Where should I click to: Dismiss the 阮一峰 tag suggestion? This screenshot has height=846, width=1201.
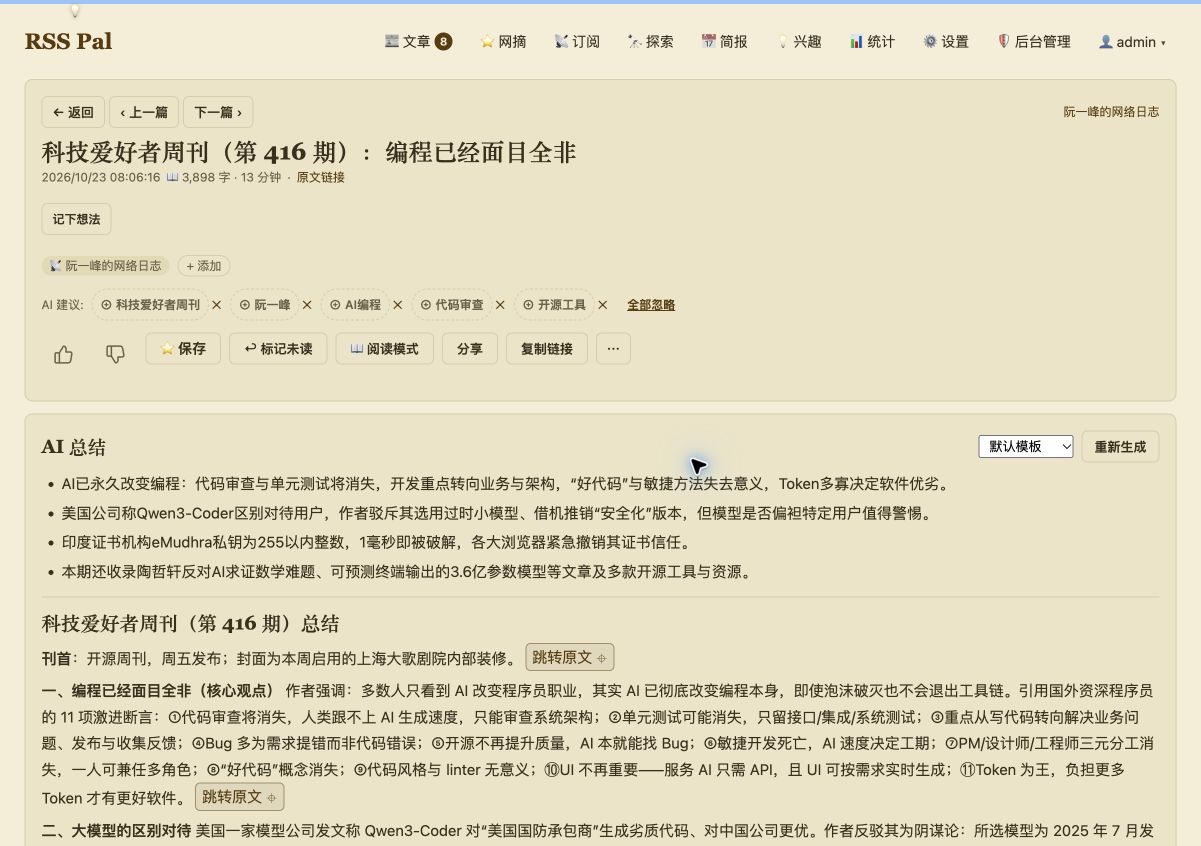point(307,305)
